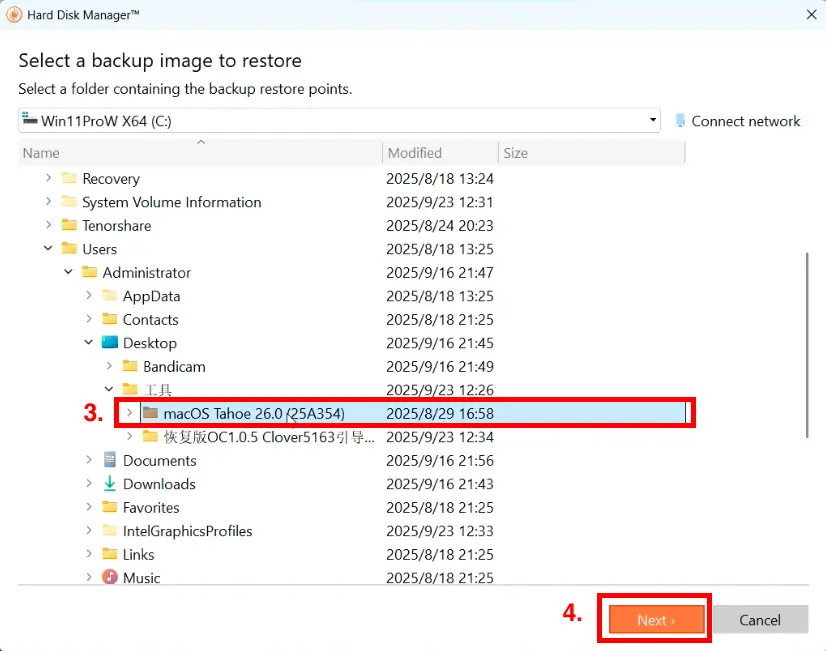This screenshot has width=826, height=651.
Task: Sort by the Name column header
Action: [200, 153]
